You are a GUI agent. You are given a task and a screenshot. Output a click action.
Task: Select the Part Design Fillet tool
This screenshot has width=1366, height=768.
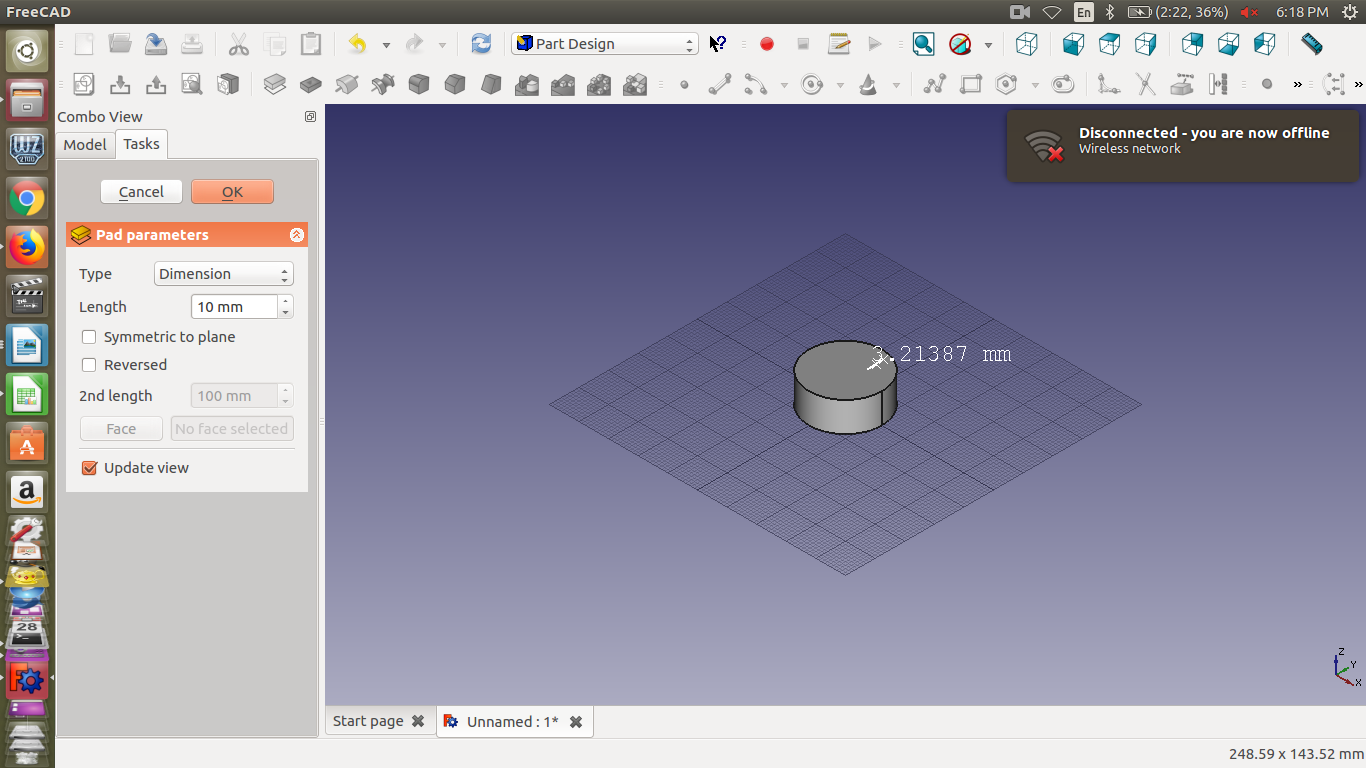click(419, 85)
